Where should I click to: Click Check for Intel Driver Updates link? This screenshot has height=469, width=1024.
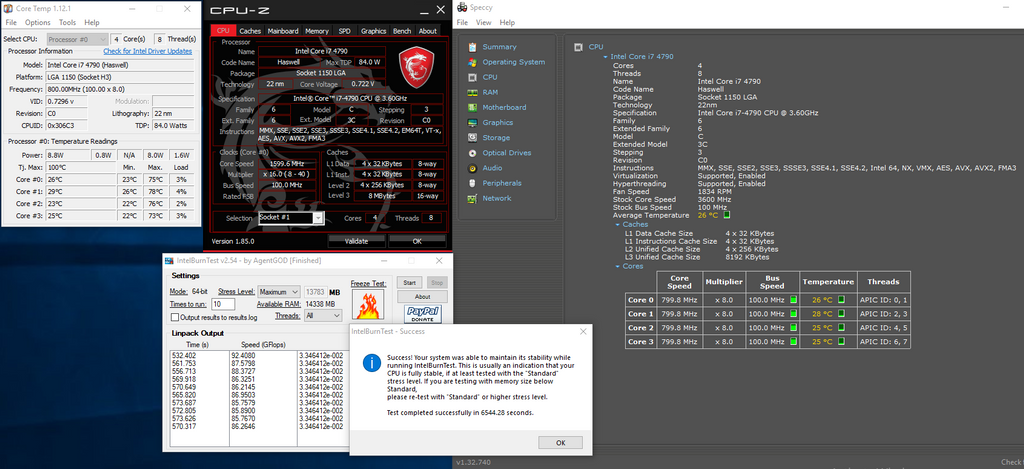147,51
